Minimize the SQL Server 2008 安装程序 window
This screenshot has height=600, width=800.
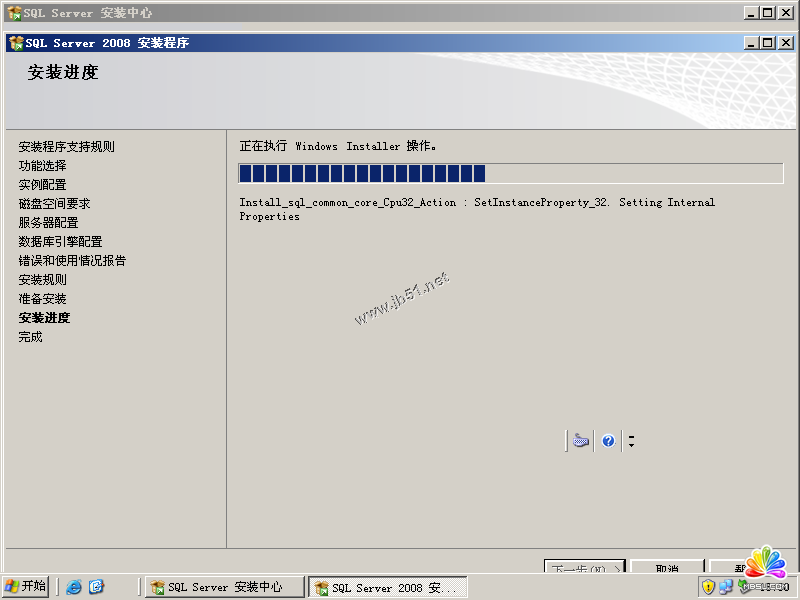pyautogui.click(x=752, y=43)
